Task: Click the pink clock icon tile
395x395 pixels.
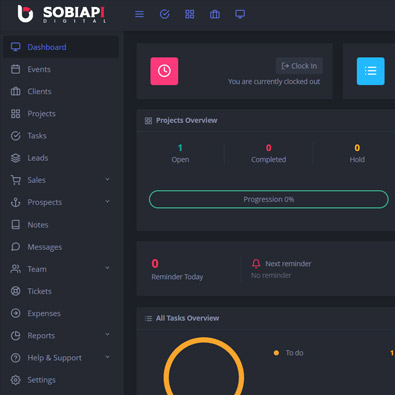Action: click(x=164, y=71)
